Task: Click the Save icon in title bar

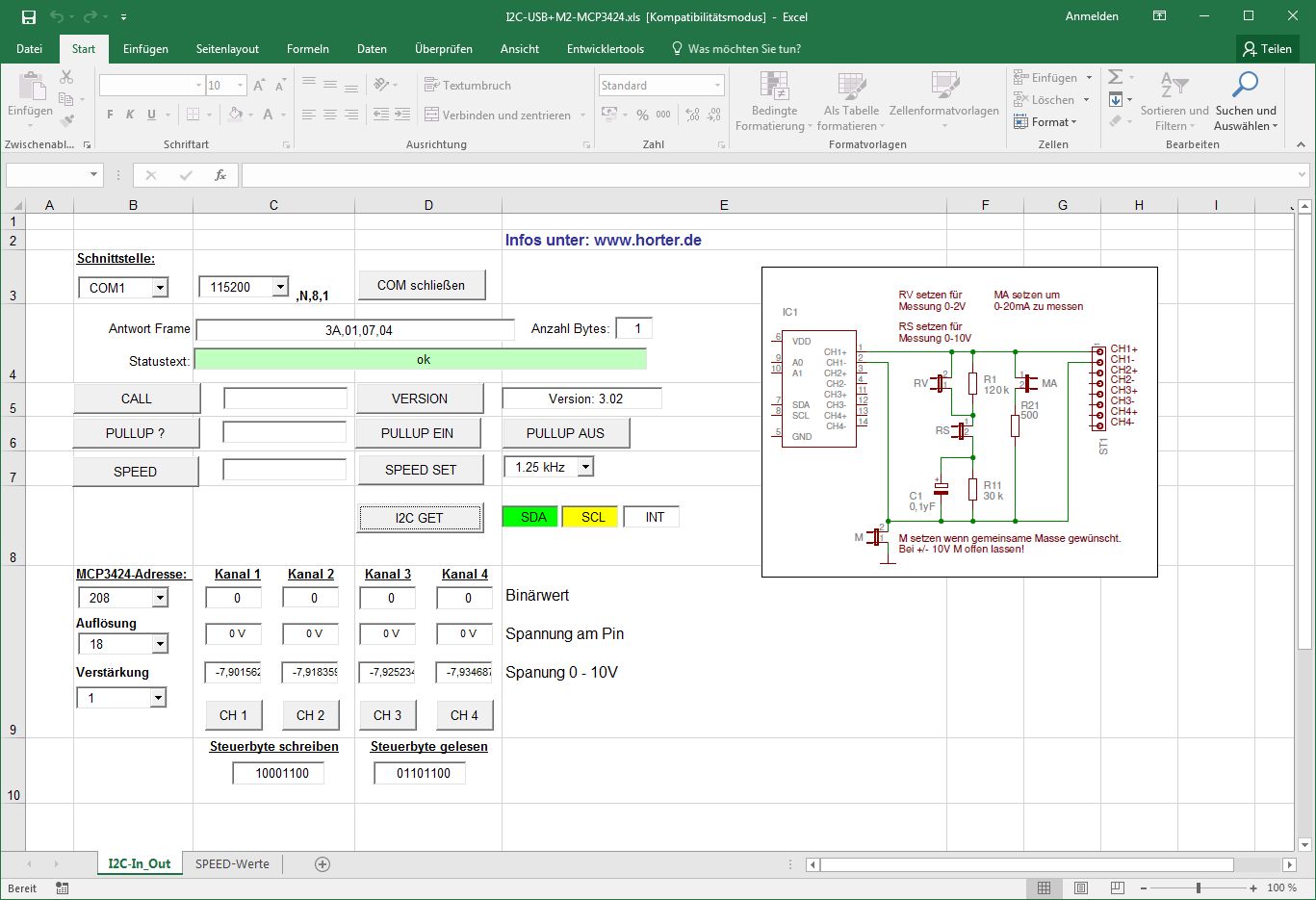Action: click(29, 17)
